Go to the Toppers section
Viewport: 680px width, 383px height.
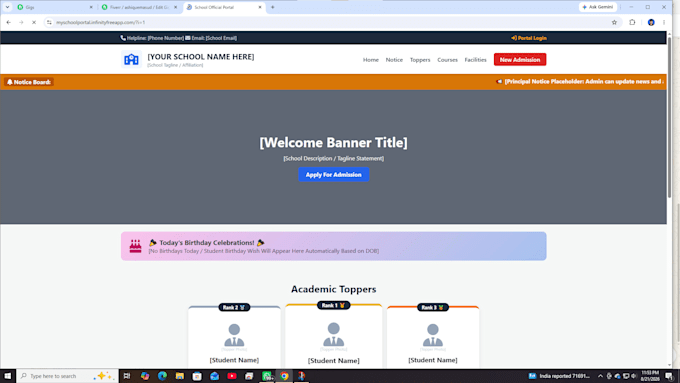(x=420, y=60)
